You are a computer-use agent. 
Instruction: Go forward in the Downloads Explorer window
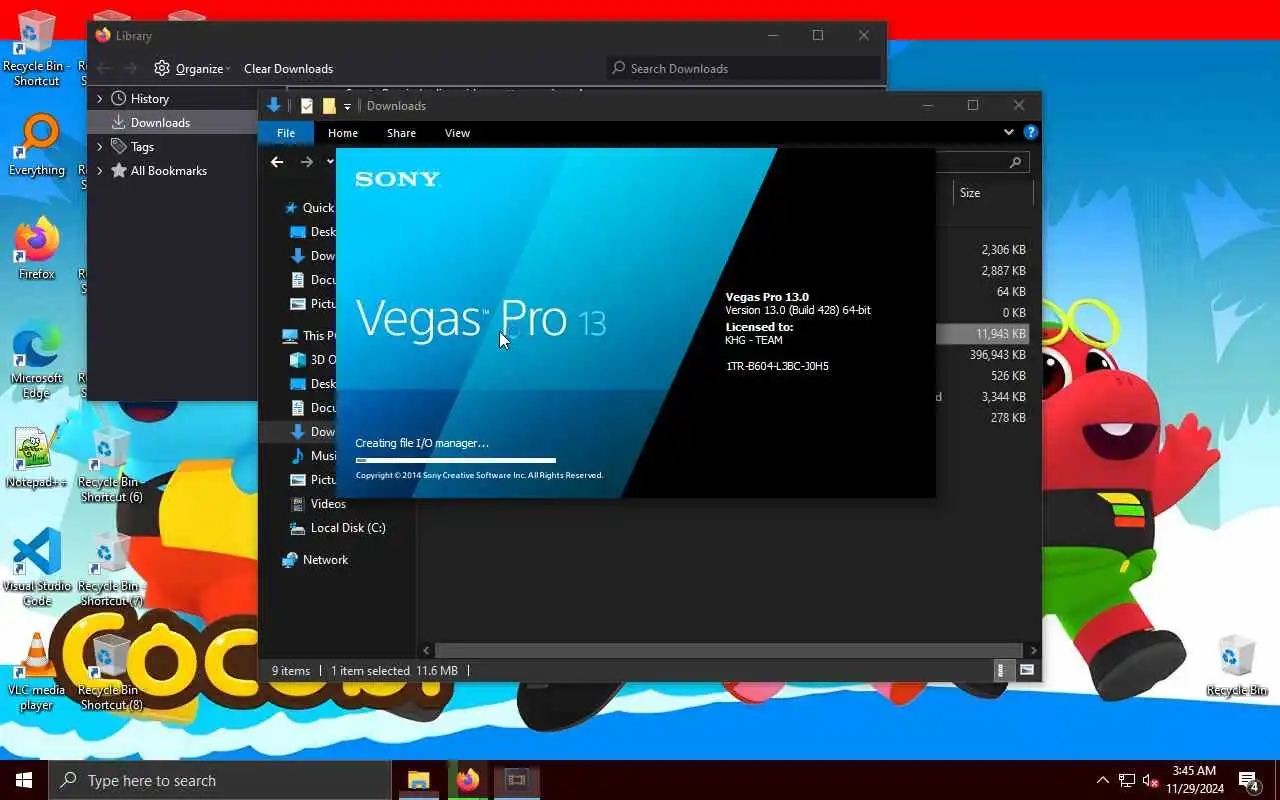(x=307, y=162)
